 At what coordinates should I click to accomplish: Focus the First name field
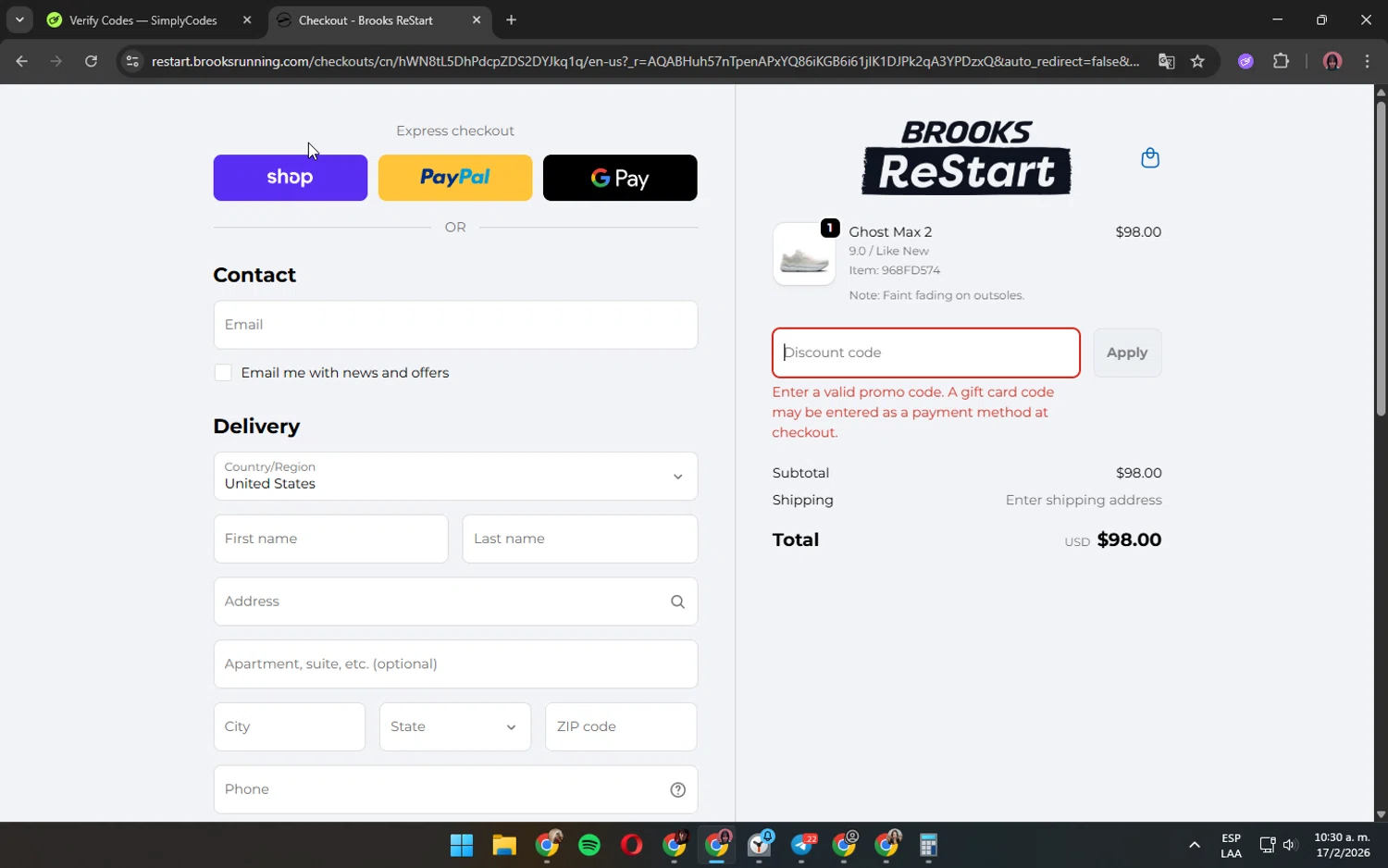pyautogui.click(x=331, y=539)
